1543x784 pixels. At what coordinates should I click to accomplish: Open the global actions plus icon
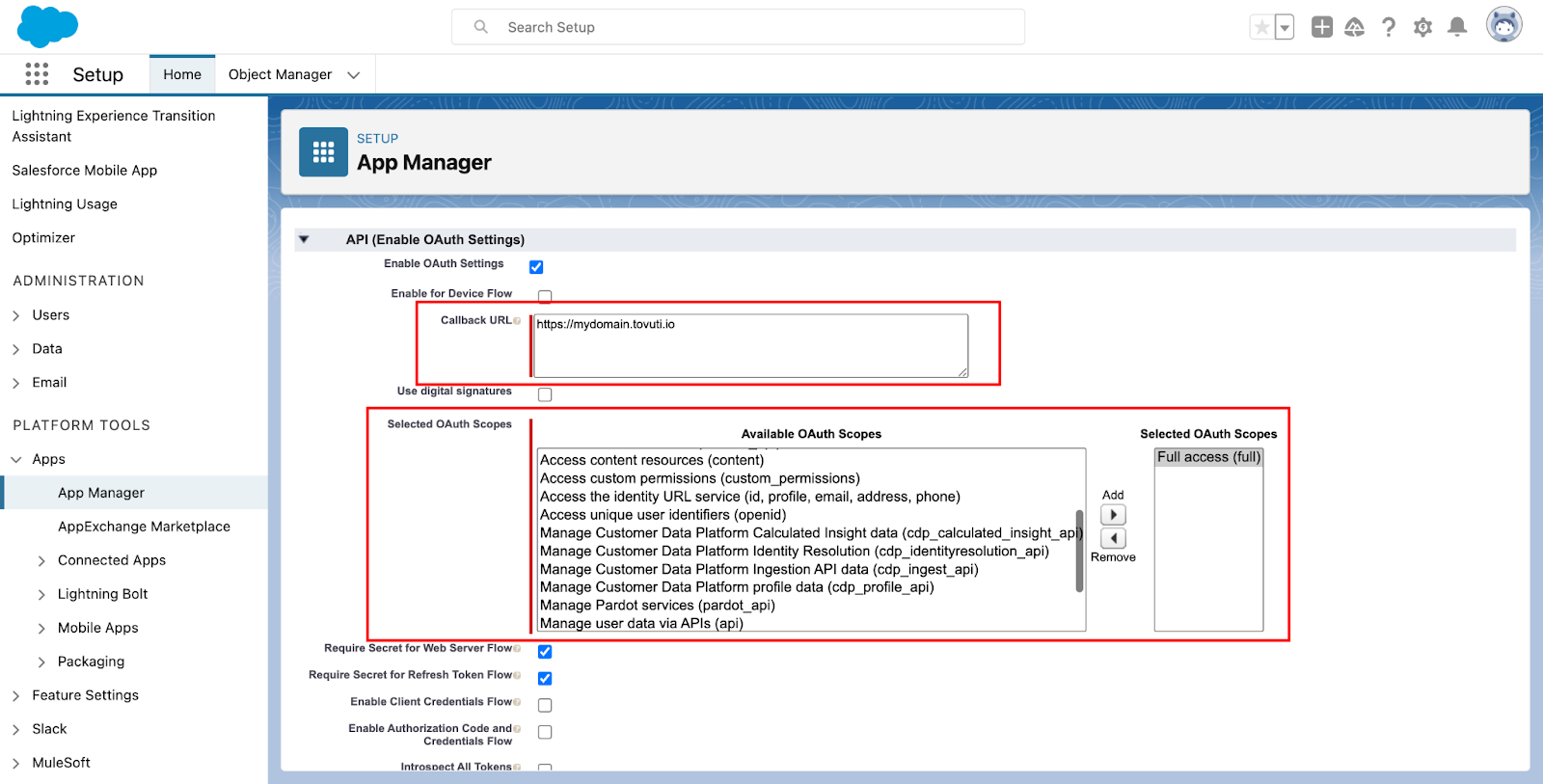(x=1322, y=27)
